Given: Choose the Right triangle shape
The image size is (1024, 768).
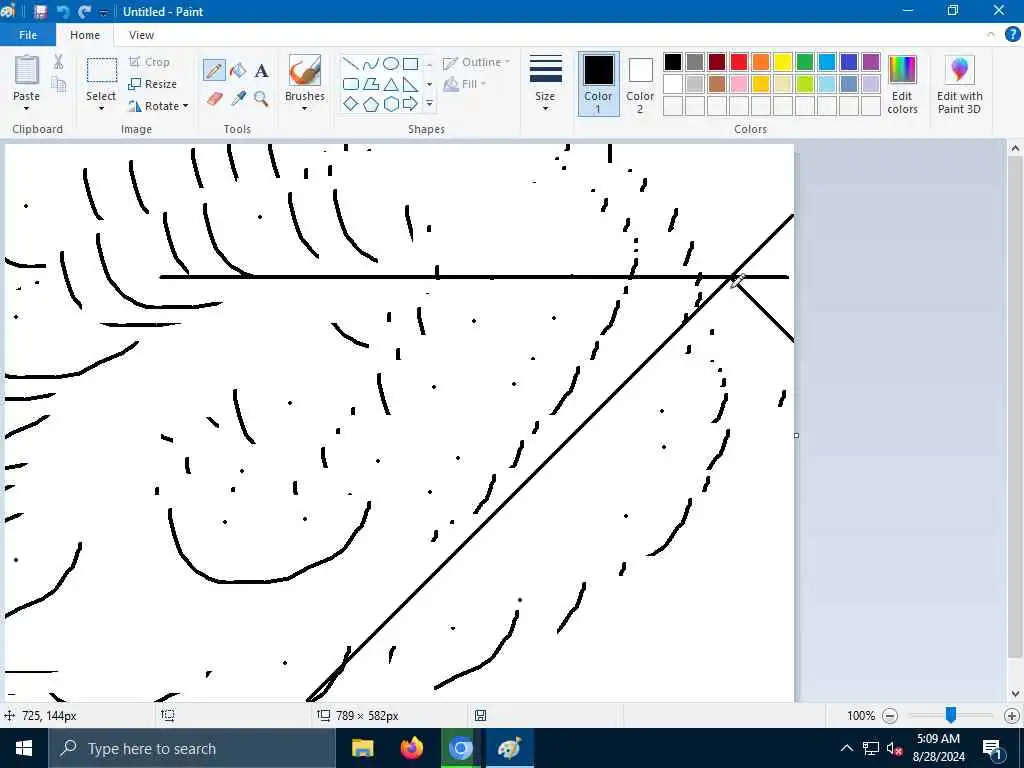Looking at the screenshot, I should [410, 84].
